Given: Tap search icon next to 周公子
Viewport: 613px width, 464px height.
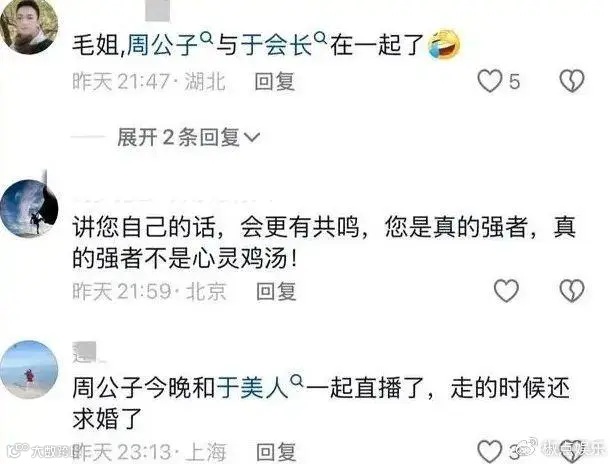Looking at the screenshot, I should click(x=206, y=38).
